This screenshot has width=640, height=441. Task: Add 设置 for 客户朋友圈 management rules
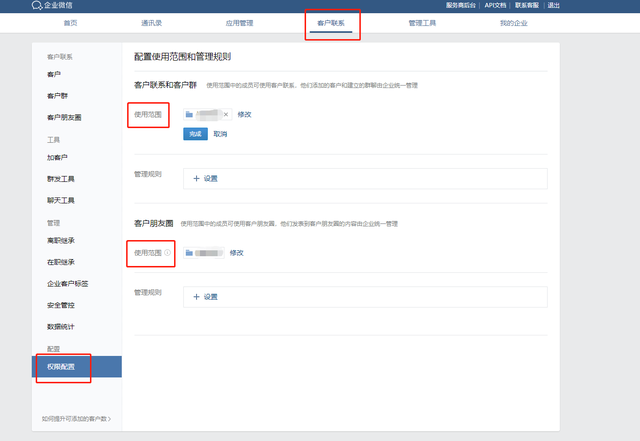205,297
